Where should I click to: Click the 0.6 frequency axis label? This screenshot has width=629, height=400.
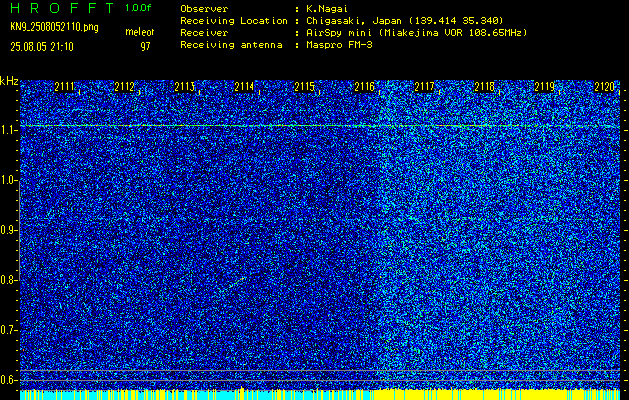tap(7, 380)
